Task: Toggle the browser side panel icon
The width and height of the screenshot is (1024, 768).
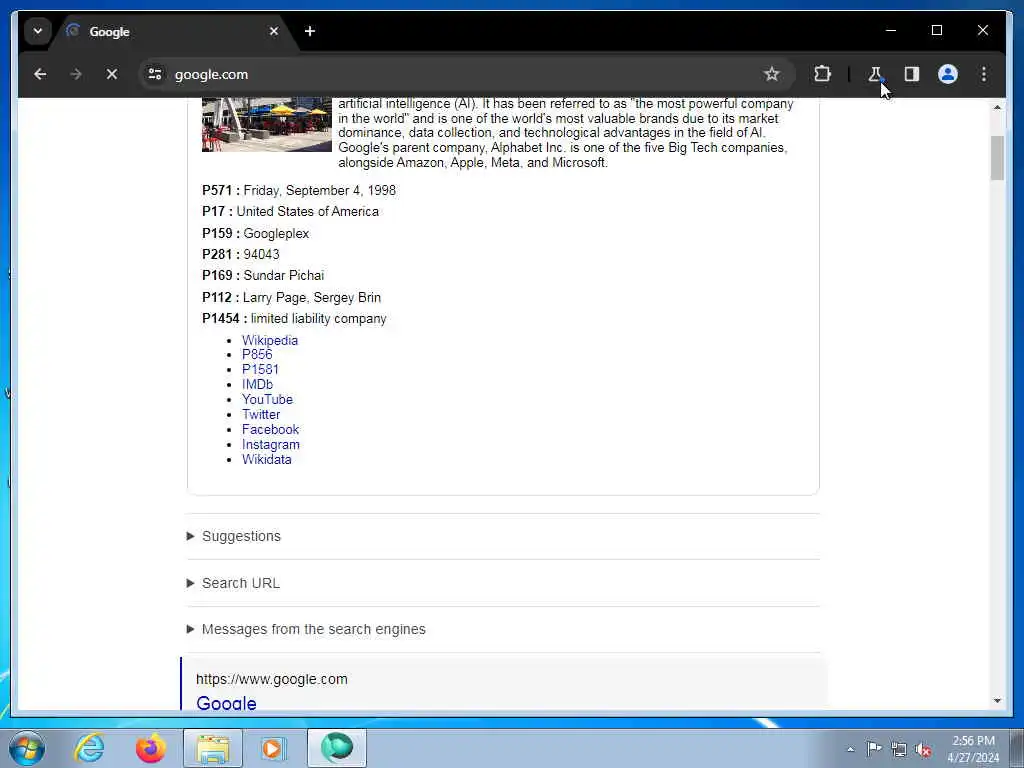Action: pos(912,74)
